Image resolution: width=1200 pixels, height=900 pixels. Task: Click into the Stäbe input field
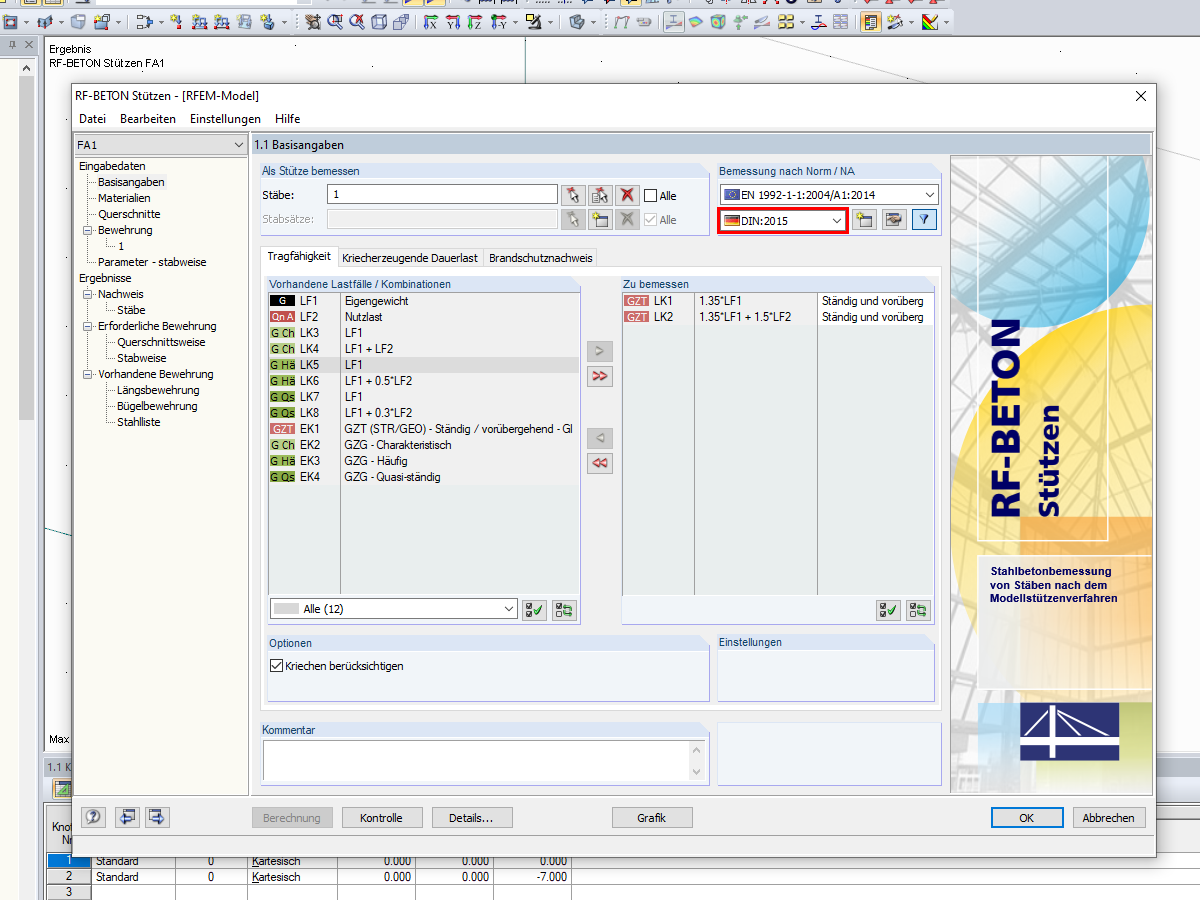[442, 194]
